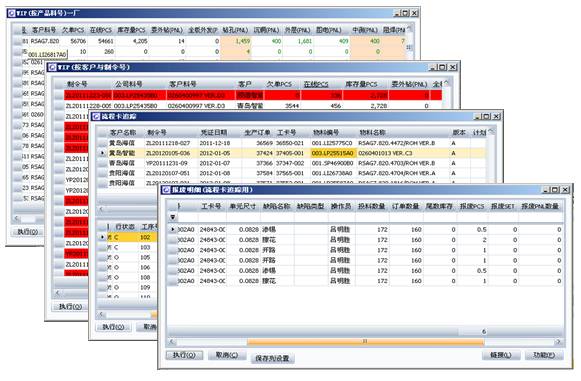Click 执行(O) in WIP (按产品料号) window
Screen dimensions: 581x381
point(27,232)
